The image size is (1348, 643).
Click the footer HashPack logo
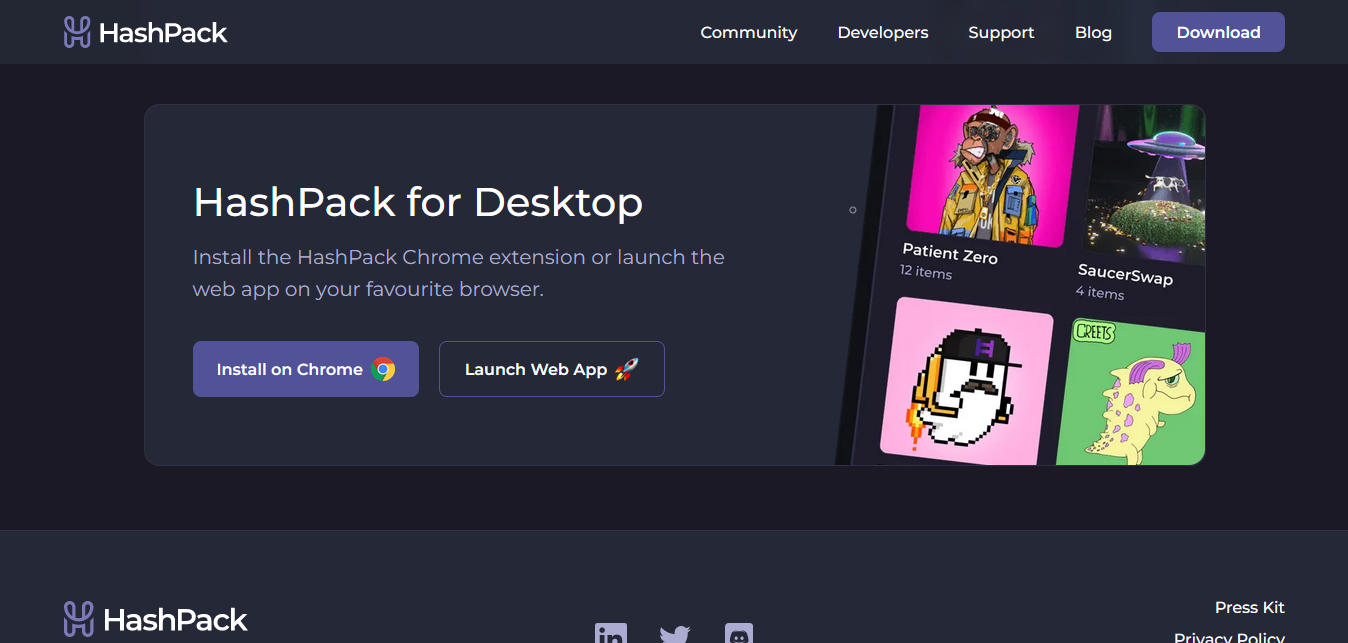pyautogui.click(x=155, y=619)
